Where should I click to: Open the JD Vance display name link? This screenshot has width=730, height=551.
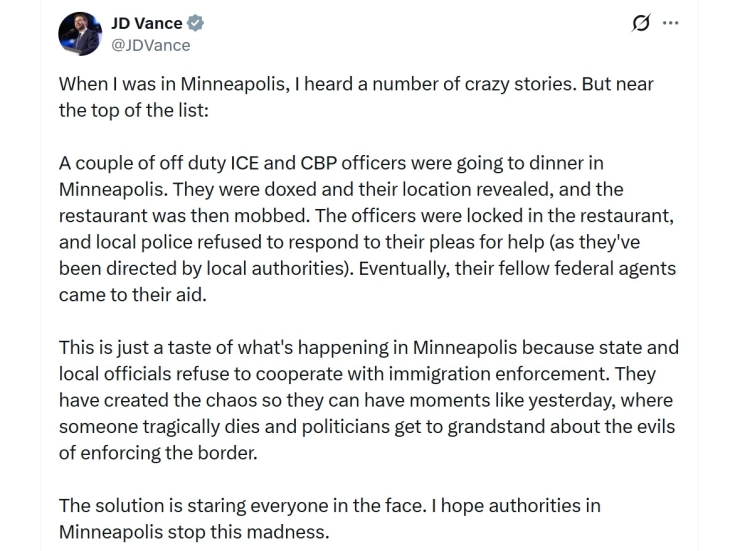(146, 23)
